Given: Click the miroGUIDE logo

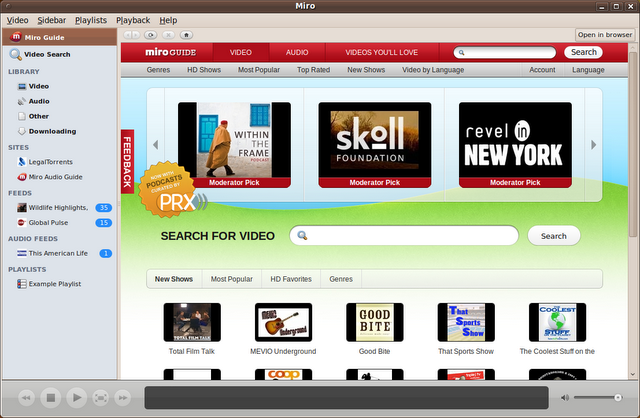Looking at the screenshot, I should click(x=171, y=52).
